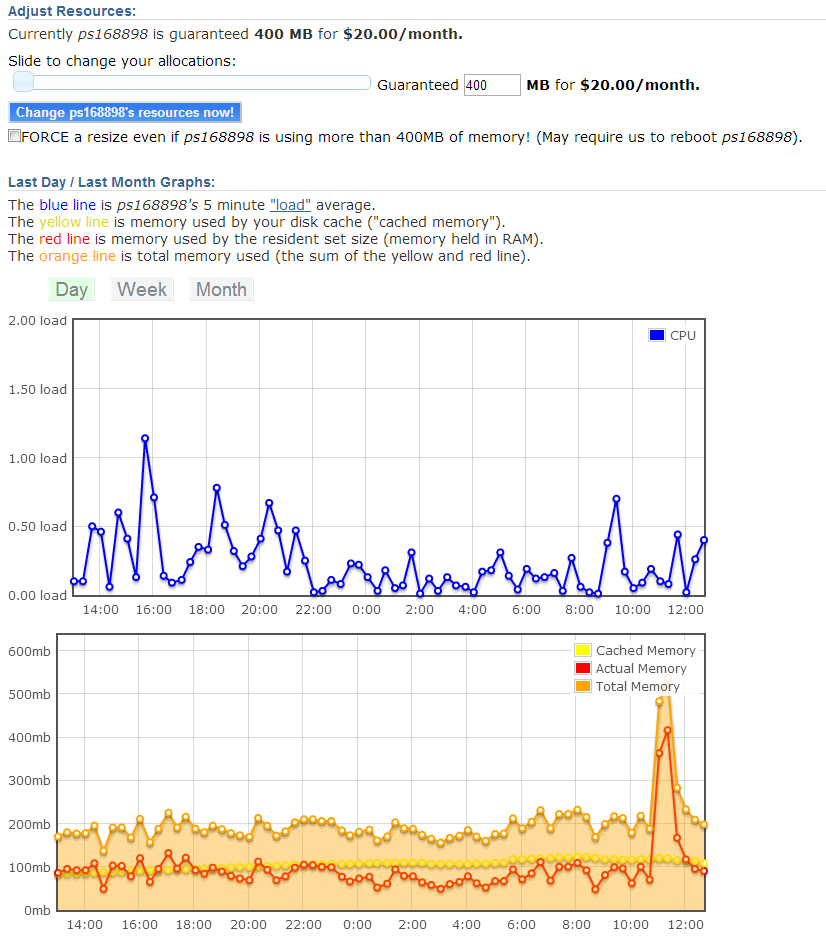Click the highest CPU load peak point

145,439
